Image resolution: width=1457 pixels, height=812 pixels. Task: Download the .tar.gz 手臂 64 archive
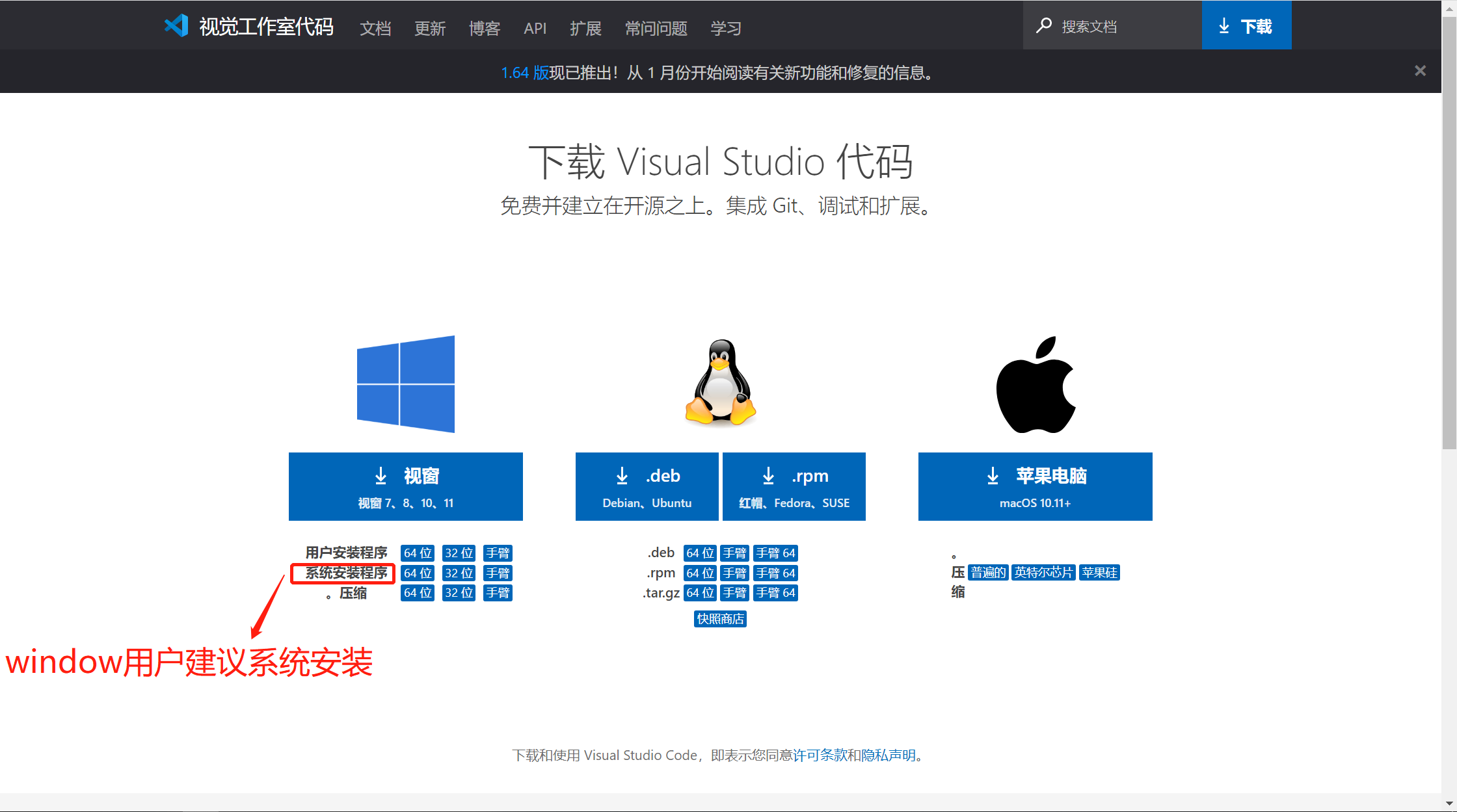776,593
